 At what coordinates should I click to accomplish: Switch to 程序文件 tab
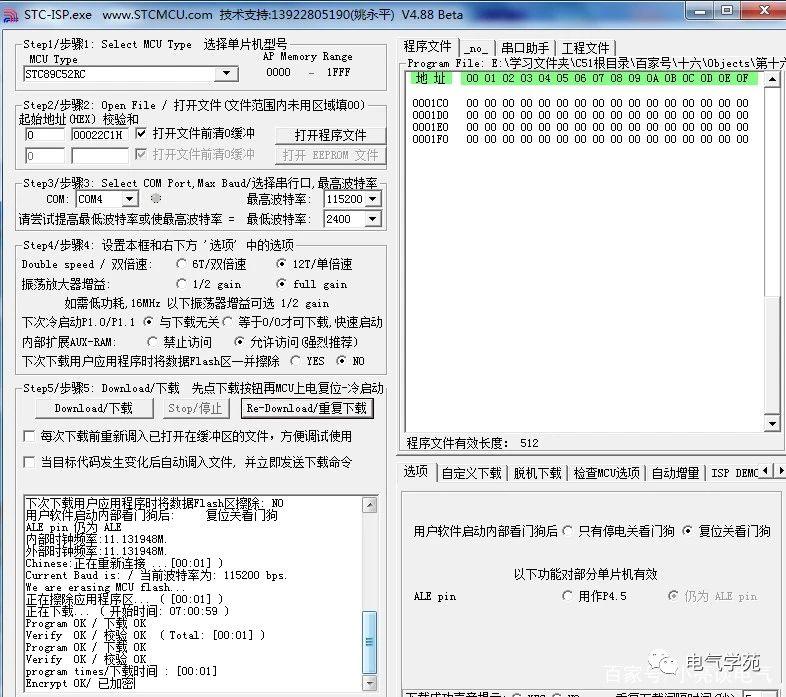428,47
